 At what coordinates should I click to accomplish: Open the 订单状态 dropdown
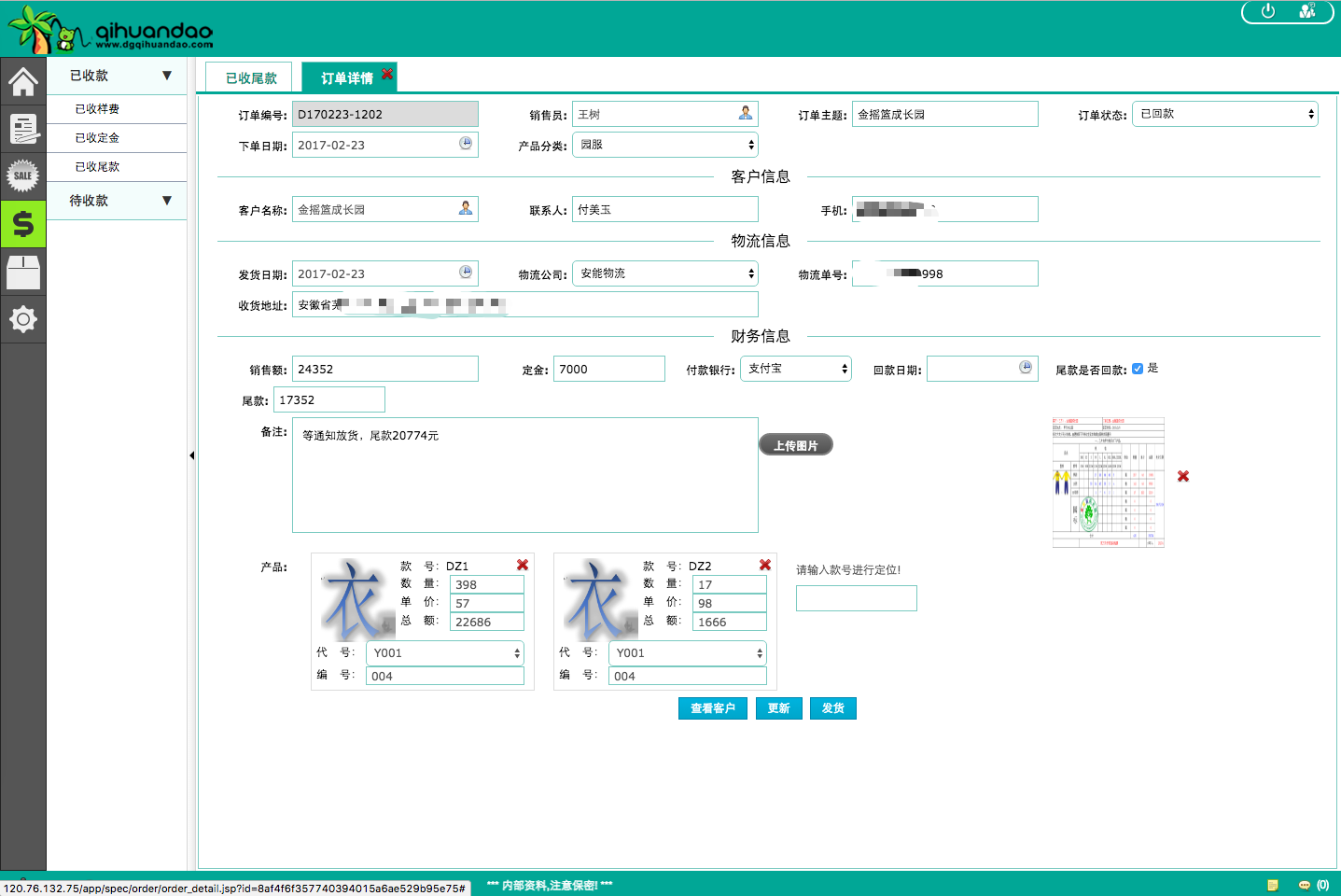tap(1224, 114)
